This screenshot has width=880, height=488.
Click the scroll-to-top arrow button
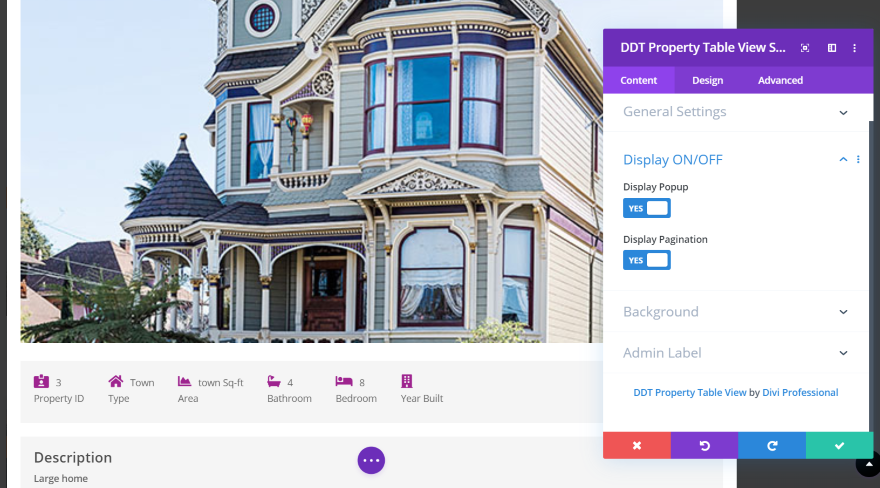click(x=869, y=464)
